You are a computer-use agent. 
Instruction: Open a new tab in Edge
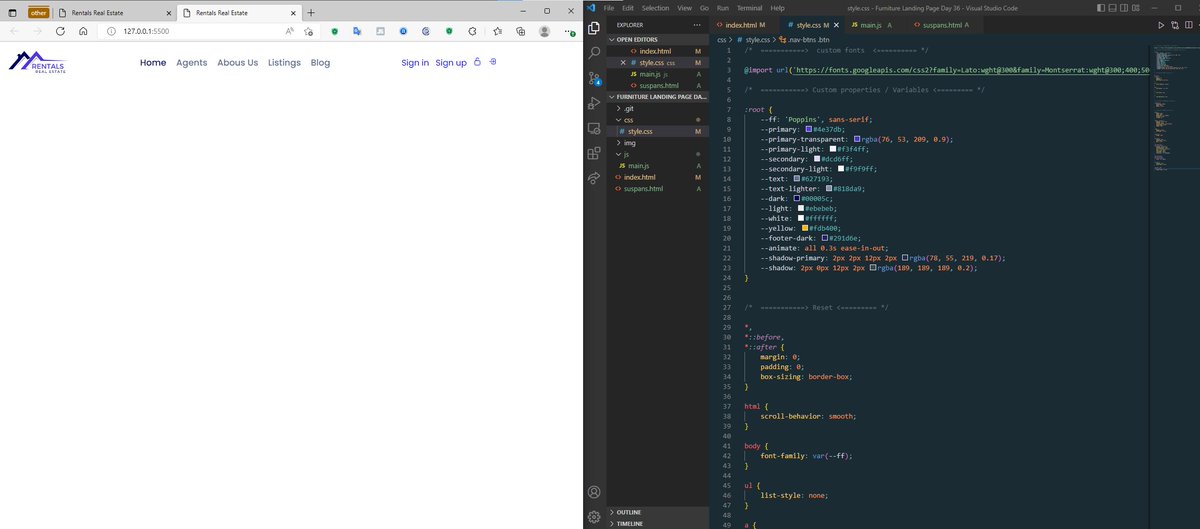(311, 12)
